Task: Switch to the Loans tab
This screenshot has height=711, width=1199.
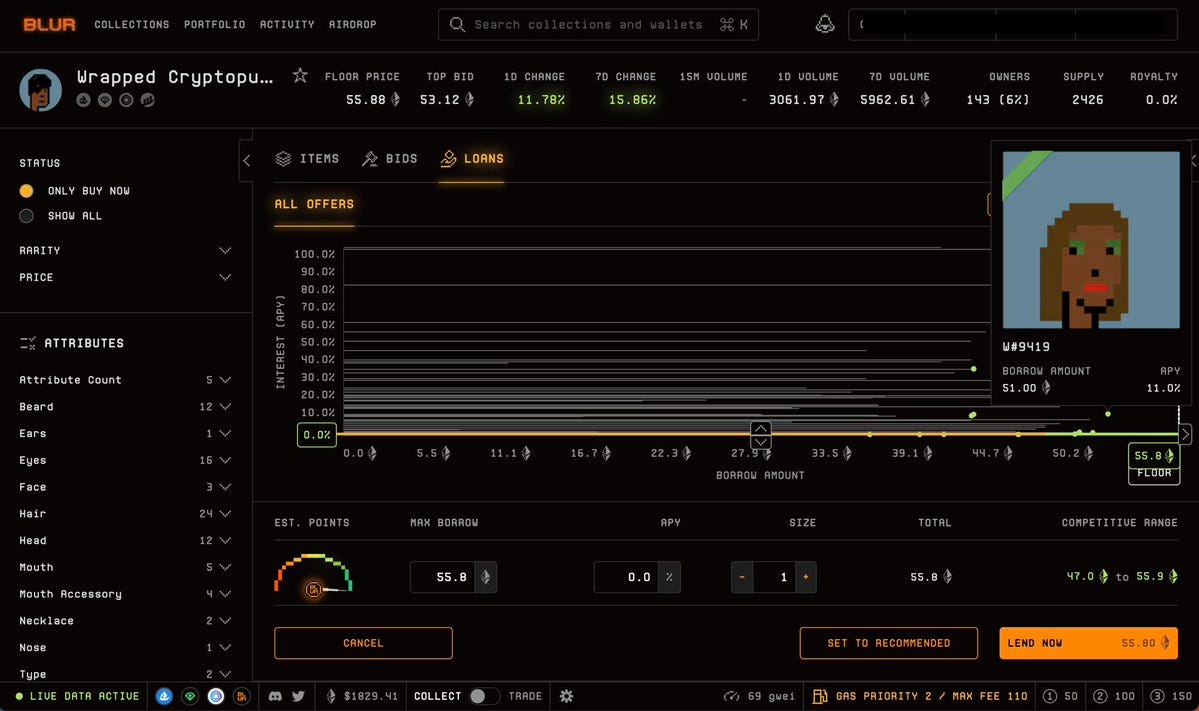Action: (x=472, y=159)
